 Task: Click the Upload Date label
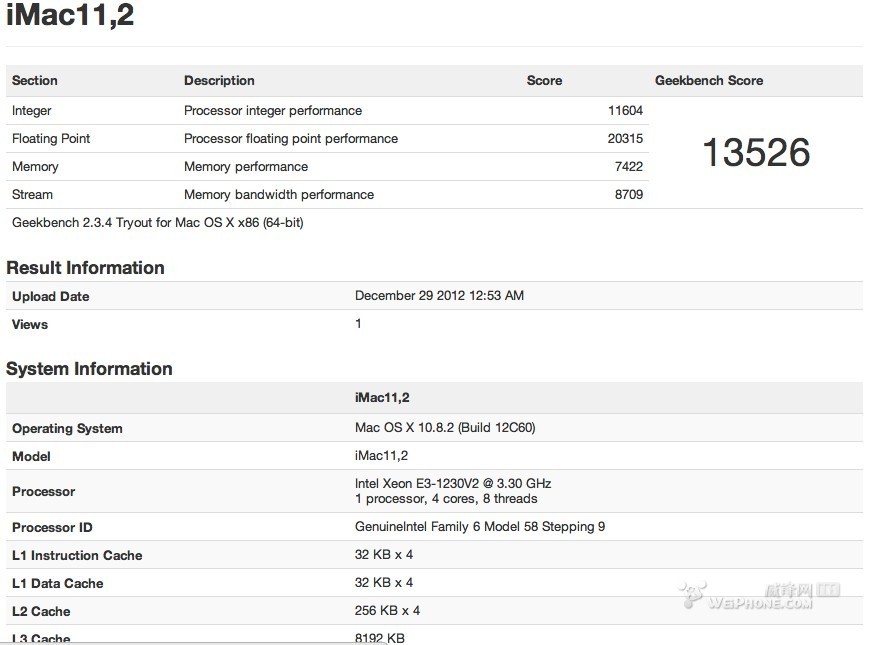[51, 296]
